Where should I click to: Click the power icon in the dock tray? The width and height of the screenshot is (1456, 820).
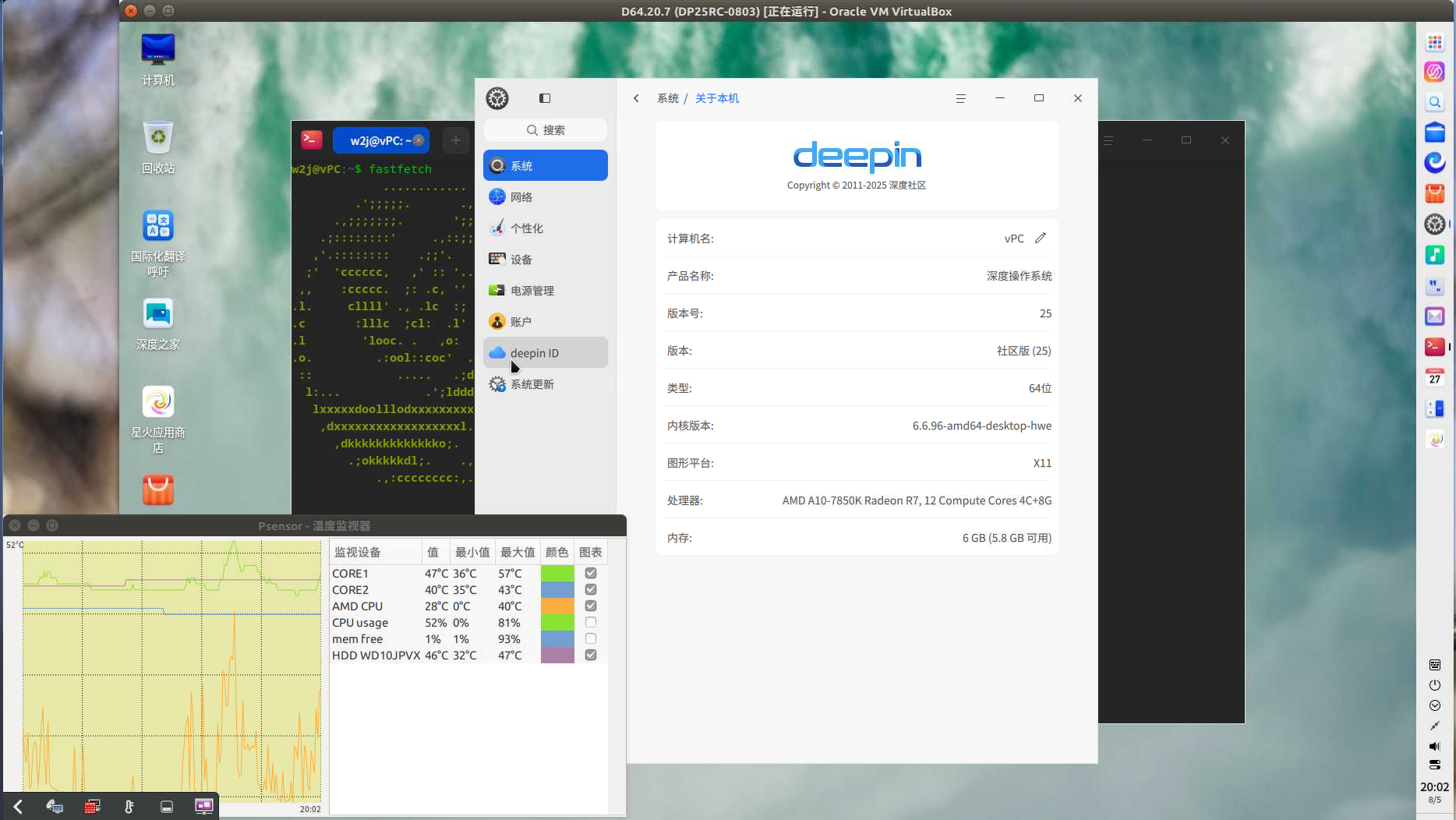pyautogui.click(x=1435, y=685)
